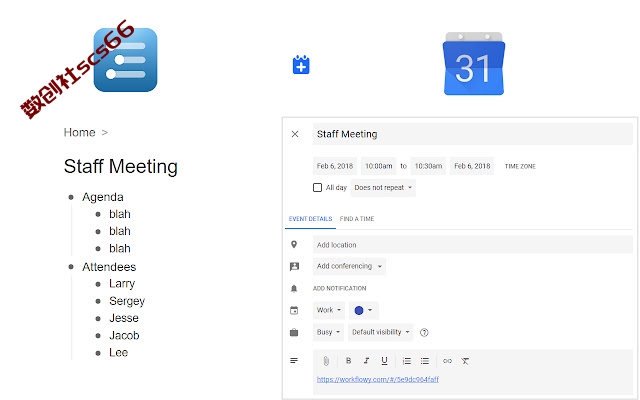
Task: Click the calendar icon beside Work
Action: pos(294,310)
